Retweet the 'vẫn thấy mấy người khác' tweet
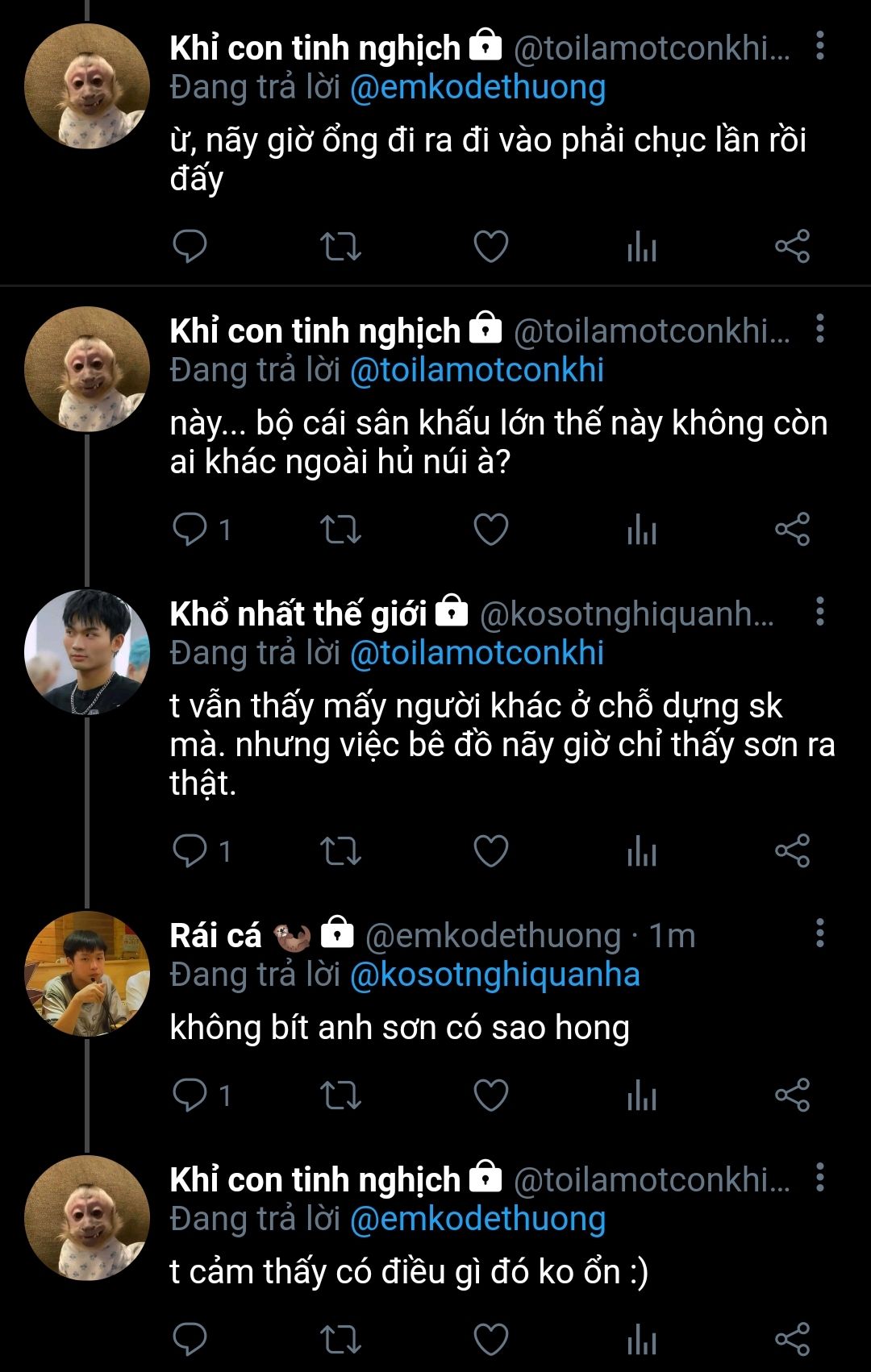 click(x=340, y=851)
